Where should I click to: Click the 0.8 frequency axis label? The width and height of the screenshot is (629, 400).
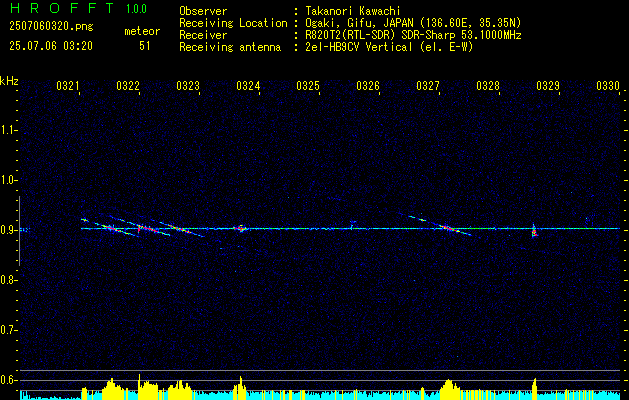[x=8, y=280]
